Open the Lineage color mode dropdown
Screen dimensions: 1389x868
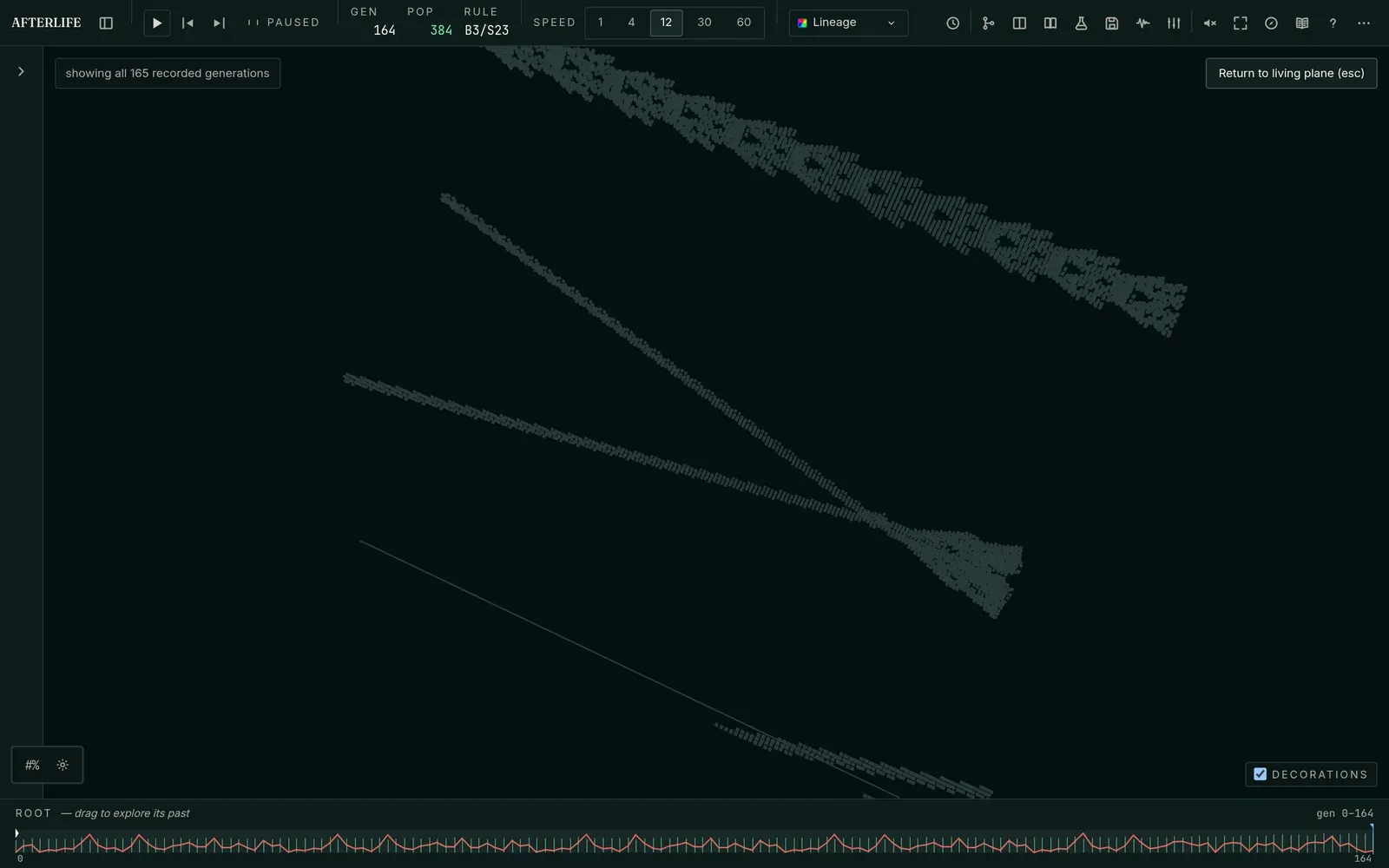click(x=848, y=23)
